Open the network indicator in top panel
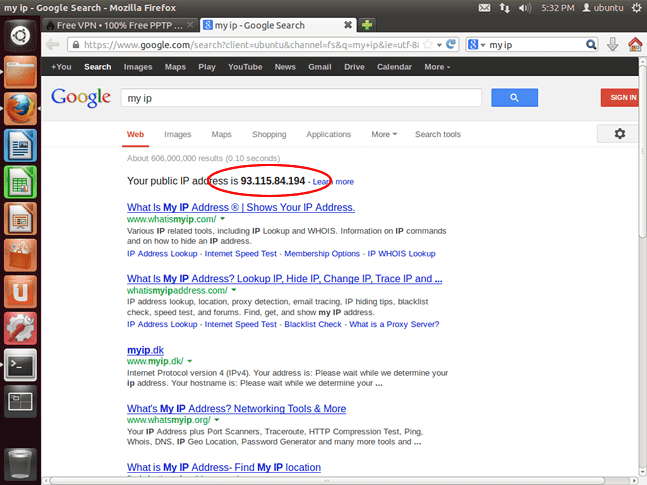This screenshot has height=485, width=647. pyautogui.click(x=505, y=8)
